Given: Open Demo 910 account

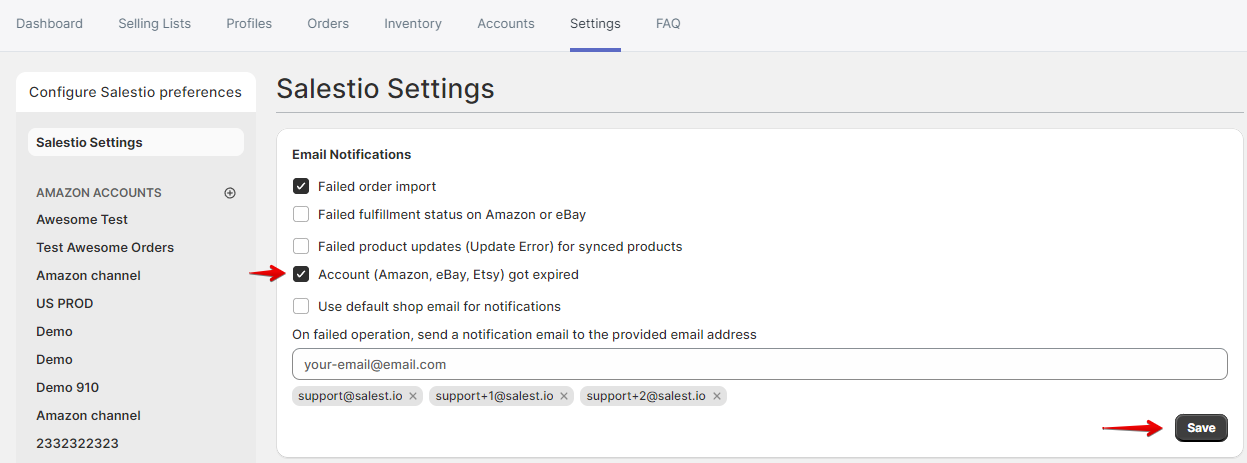Looking at the screenshot, I should coord(67,387).
